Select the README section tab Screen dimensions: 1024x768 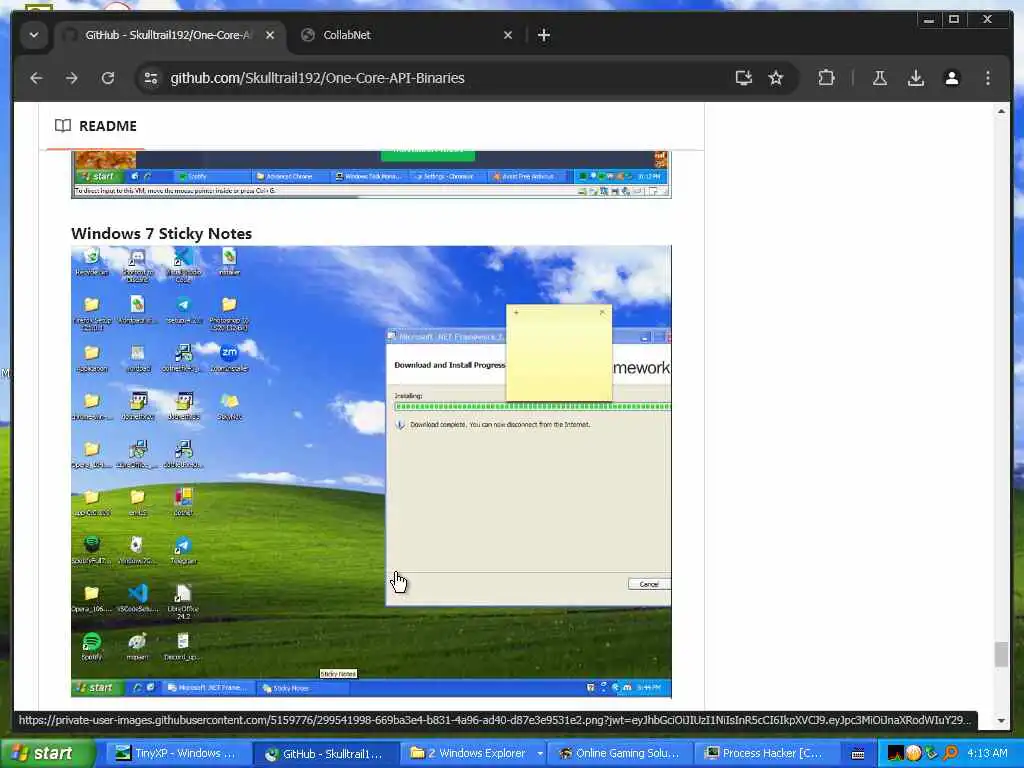[x=96, y=126]
